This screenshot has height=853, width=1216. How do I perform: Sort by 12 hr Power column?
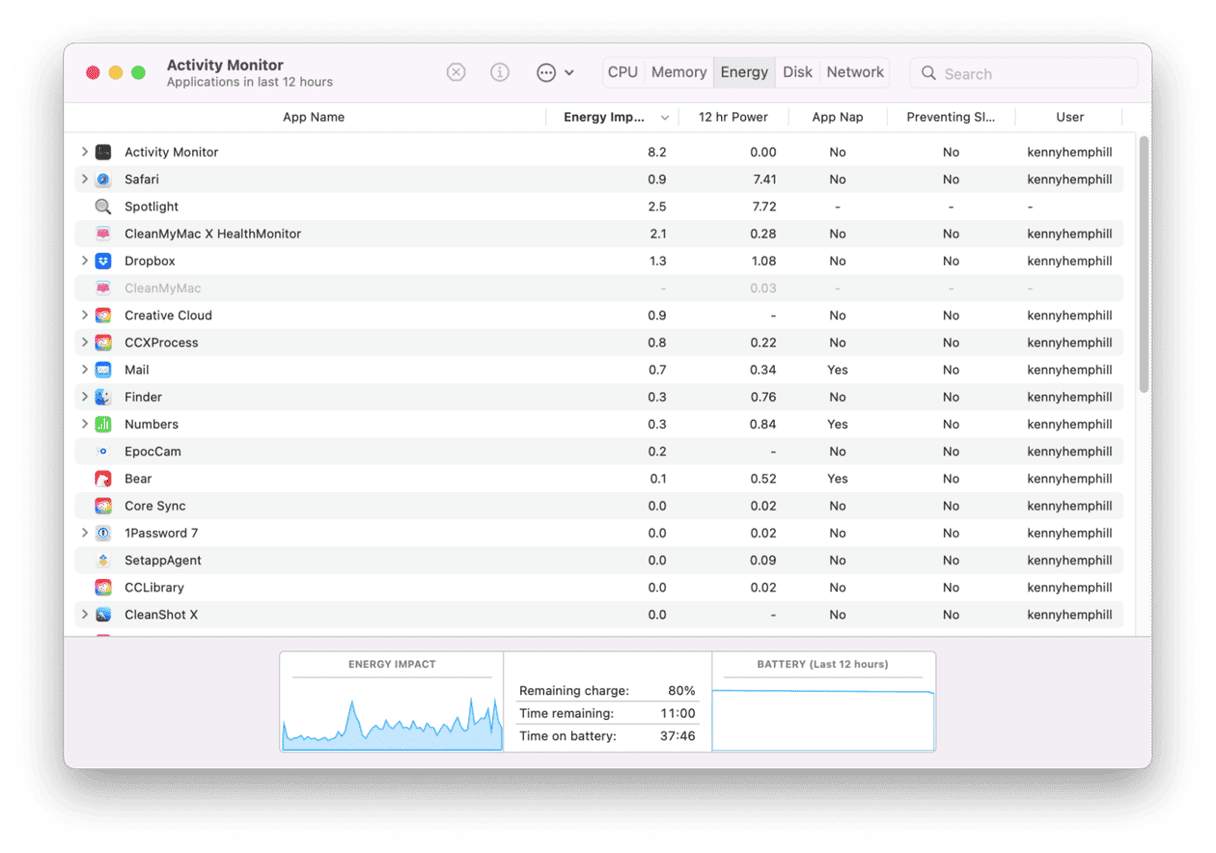[x=733, y=117]
